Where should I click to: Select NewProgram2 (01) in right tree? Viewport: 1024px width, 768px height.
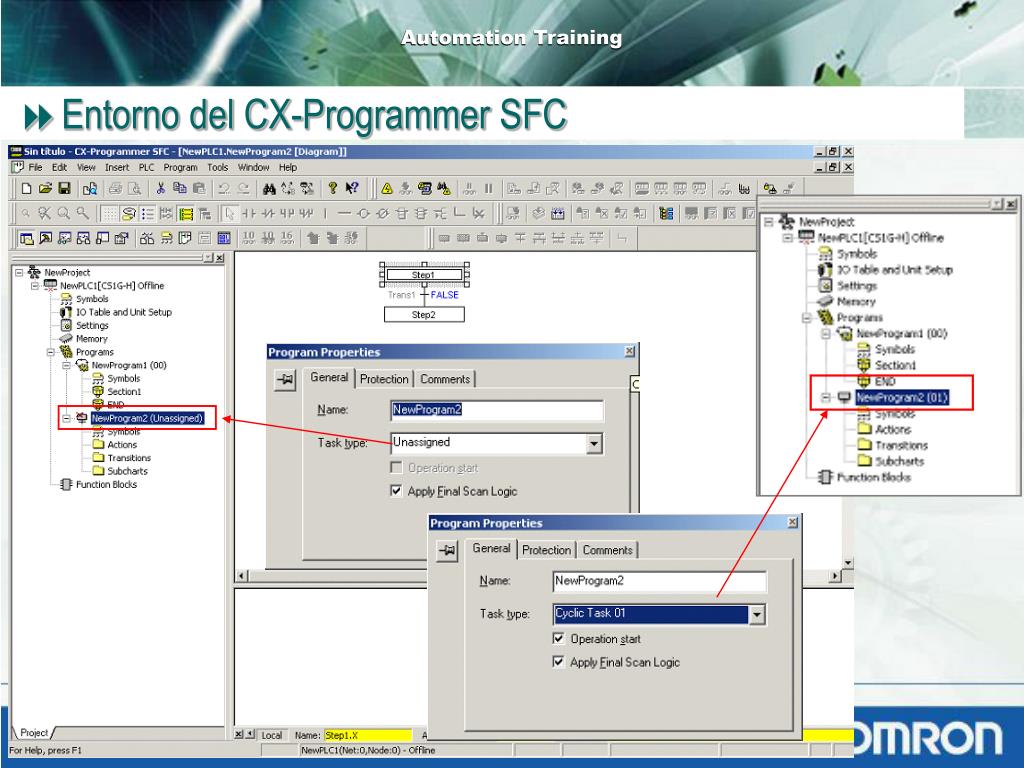pos(901,397)
